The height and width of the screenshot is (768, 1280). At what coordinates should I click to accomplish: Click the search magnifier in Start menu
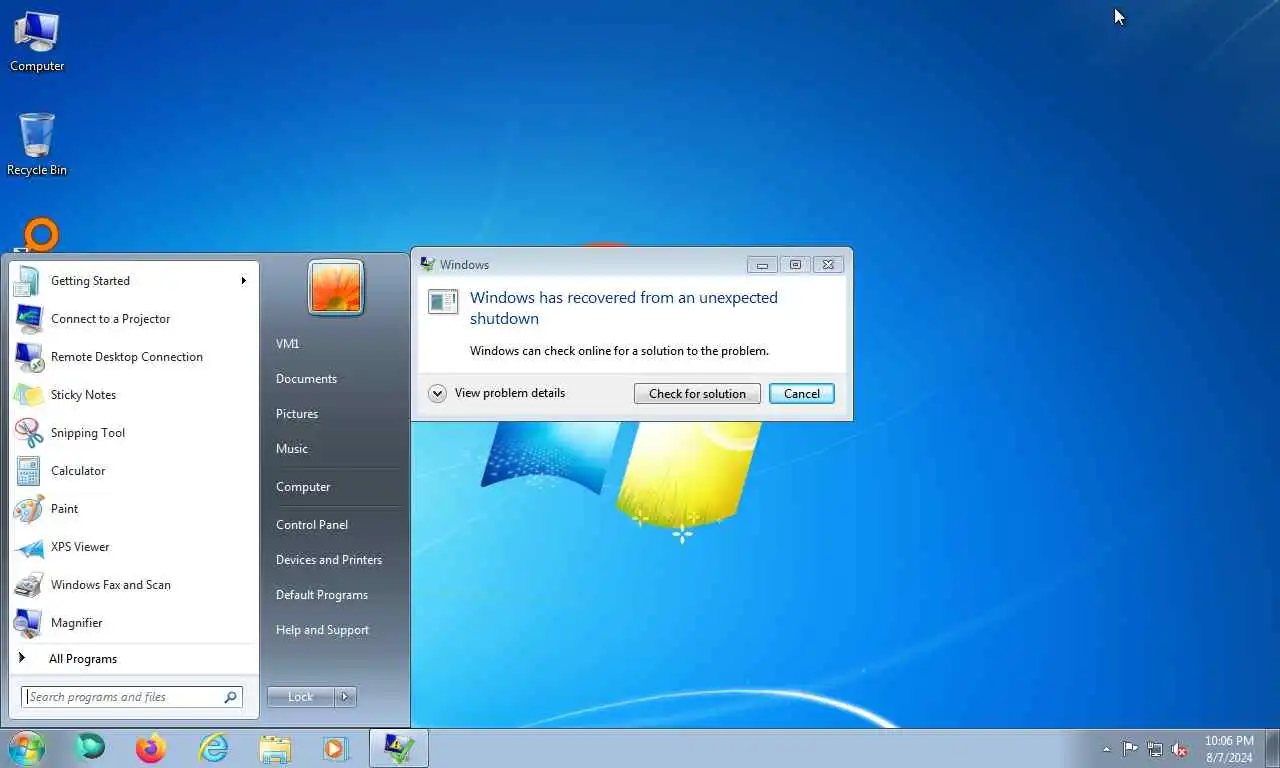point(230,697)
